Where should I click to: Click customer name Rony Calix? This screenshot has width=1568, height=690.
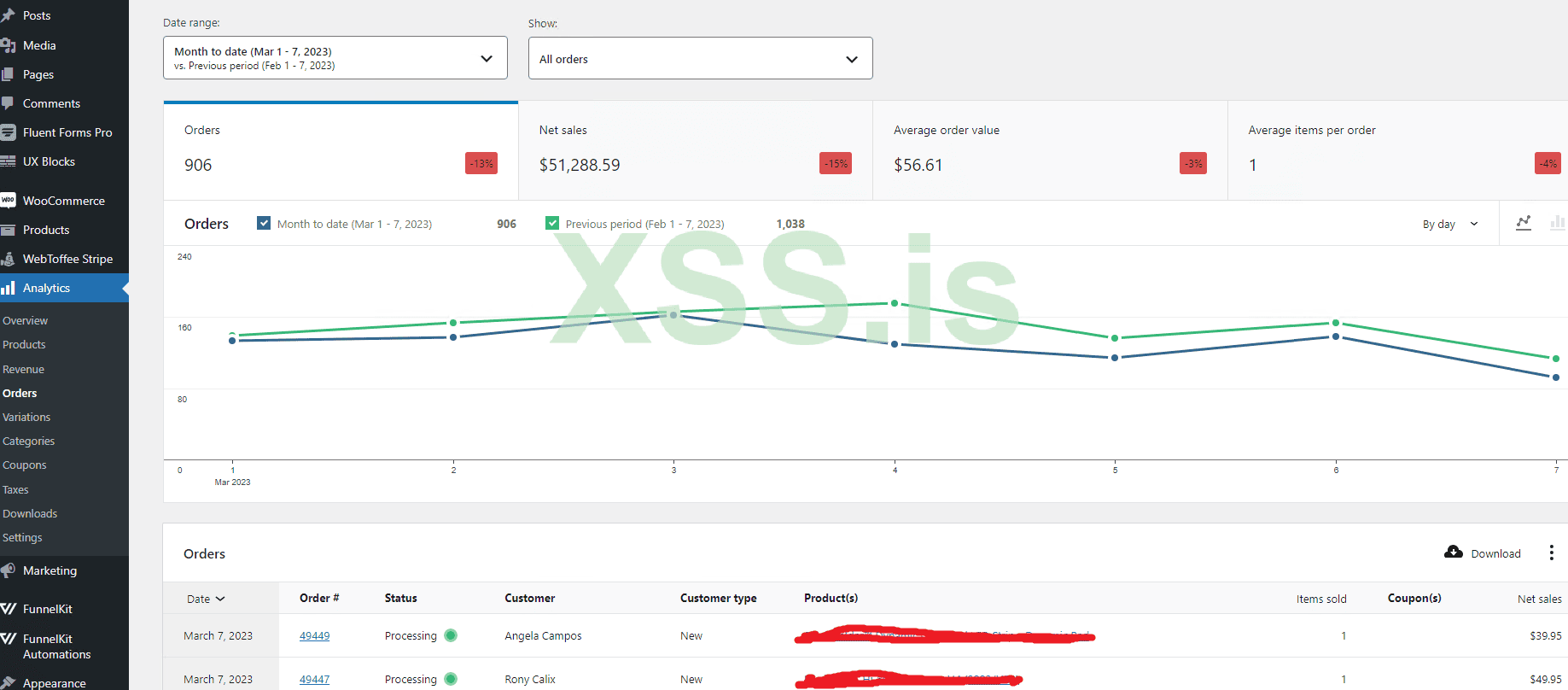pos(530,679)
